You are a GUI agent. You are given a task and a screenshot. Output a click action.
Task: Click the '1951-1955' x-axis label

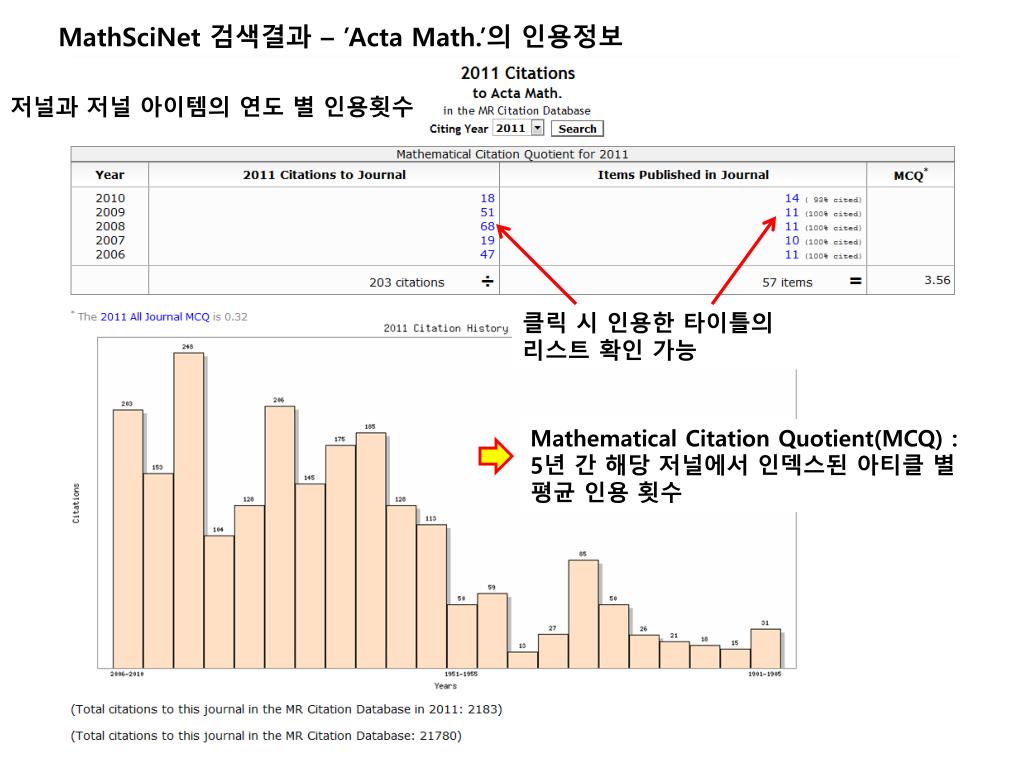click(x=461, y=673)
